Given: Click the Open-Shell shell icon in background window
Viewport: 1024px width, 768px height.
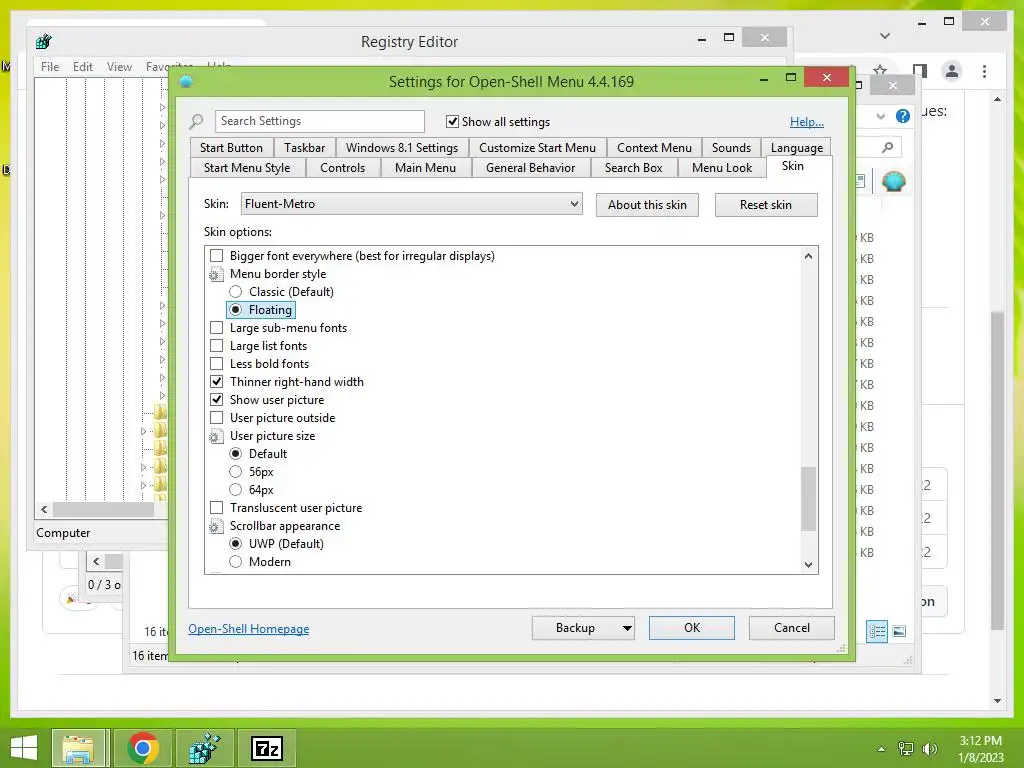Looking at the screenshot, I should coord(893,181).
